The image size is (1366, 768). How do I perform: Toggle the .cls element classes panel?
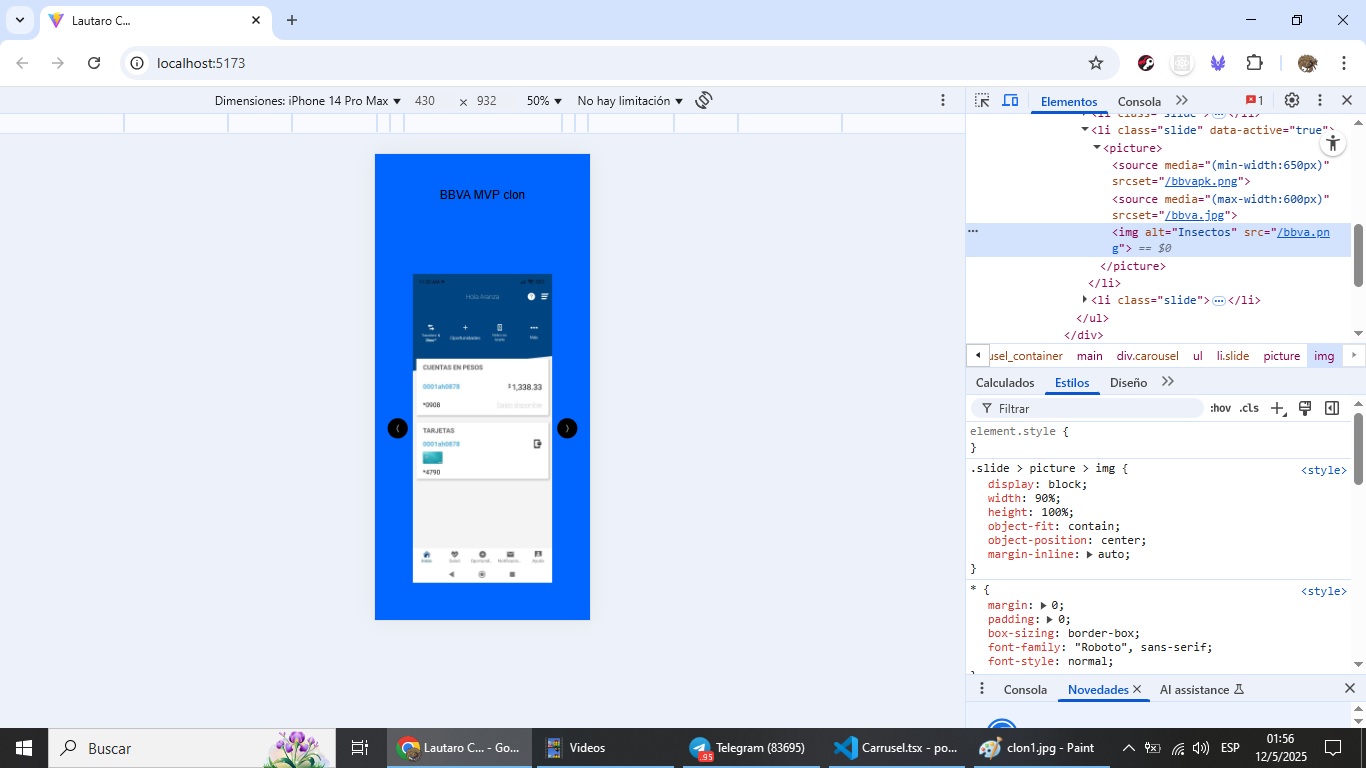1249,408
